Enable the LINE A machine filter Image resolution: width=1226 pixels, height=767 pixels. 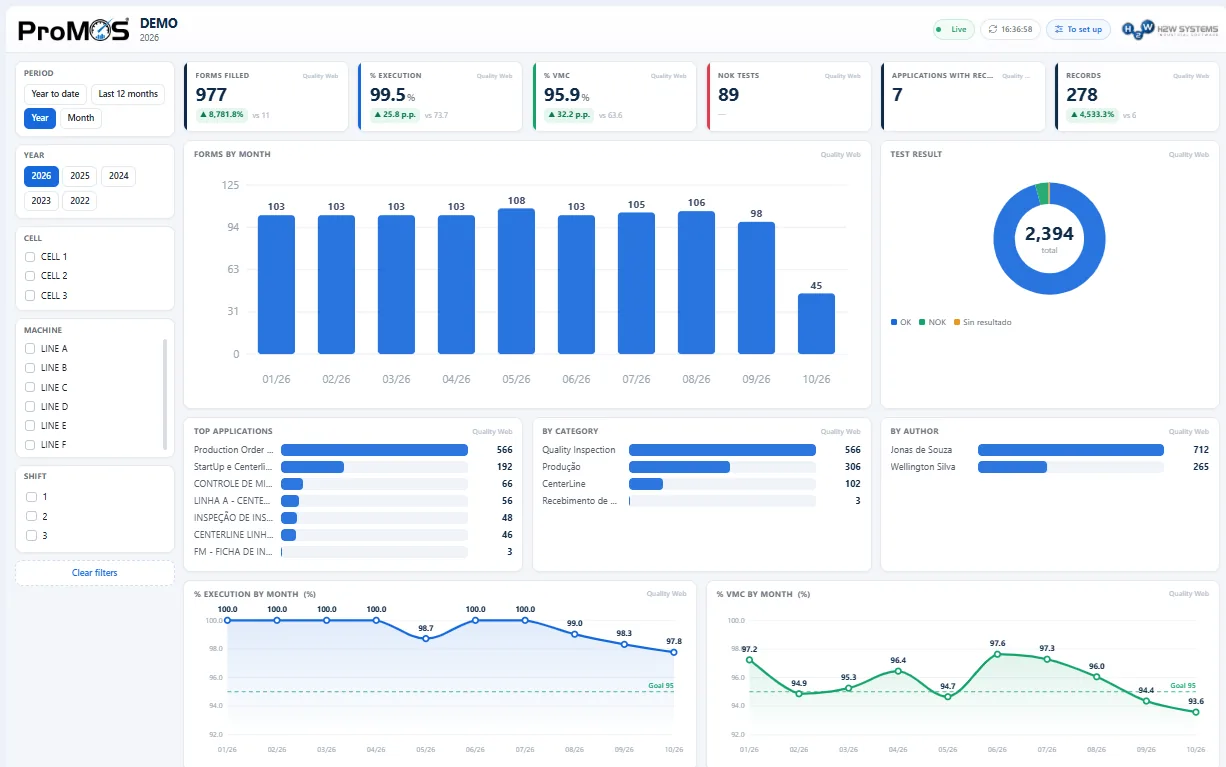tap(30, 349)
